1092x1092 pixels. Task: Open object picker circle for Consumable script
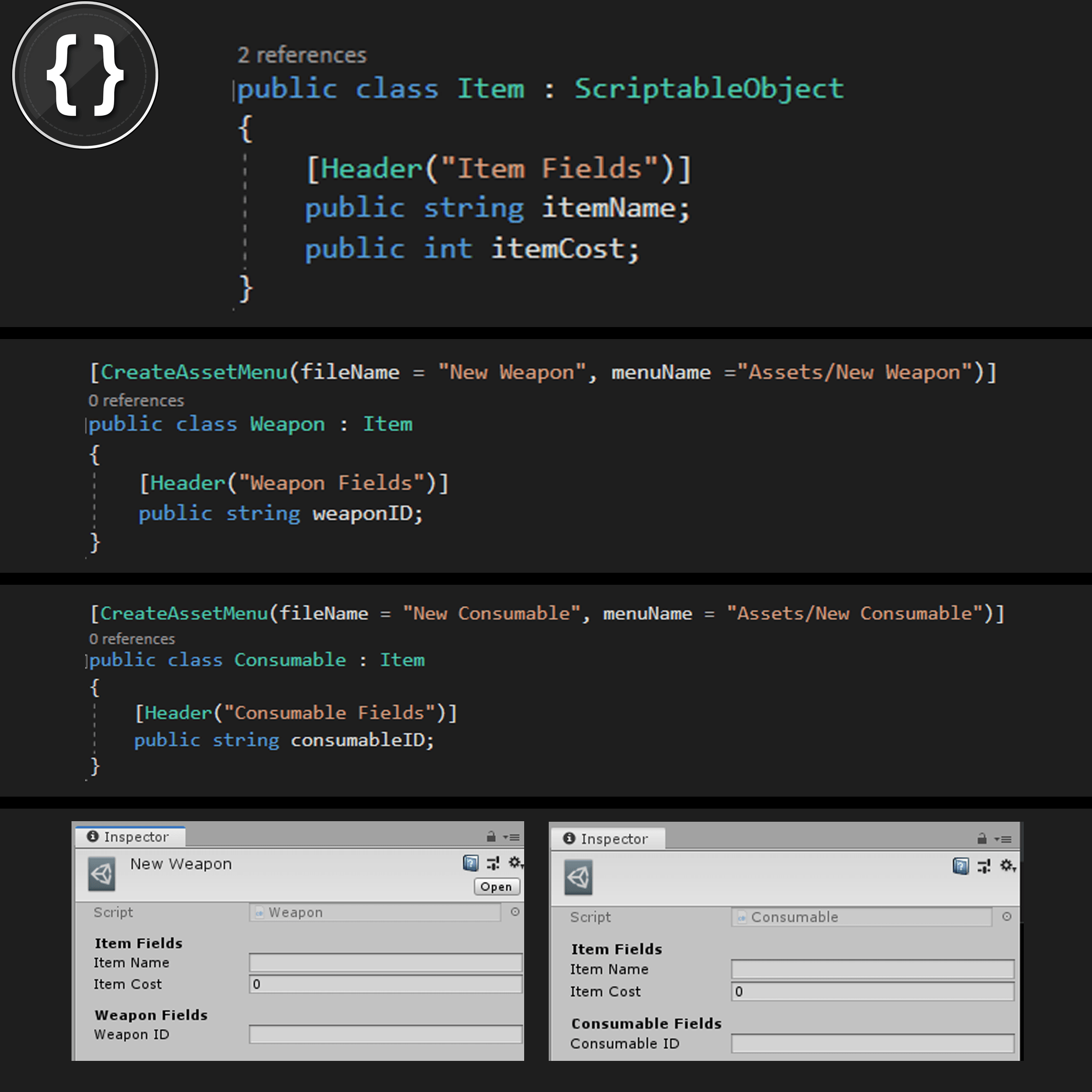(x=1007, y=917)
